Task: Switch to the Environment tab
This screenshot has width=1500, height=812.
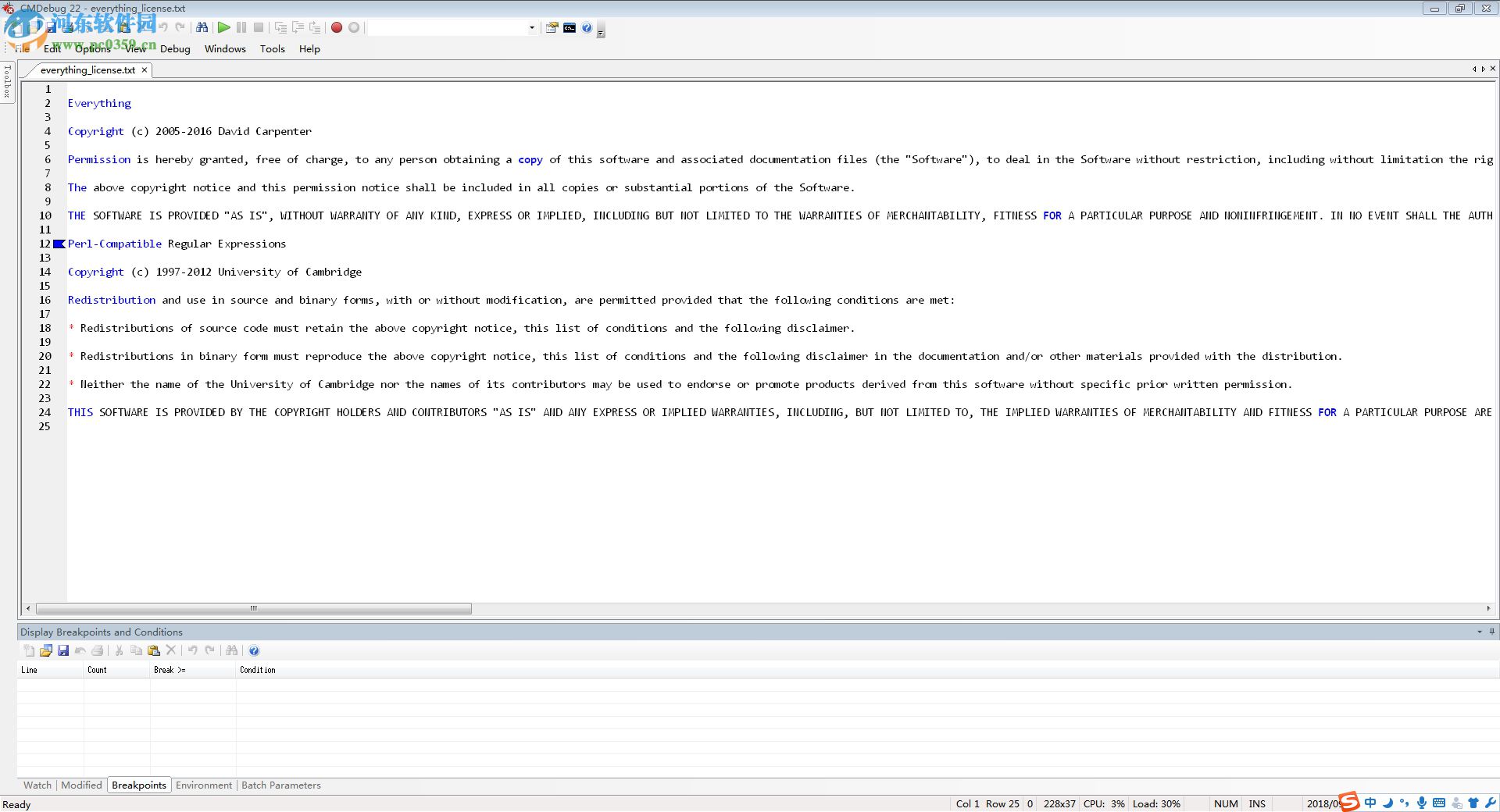Action: pyautogui.click(x=203, y=785)
